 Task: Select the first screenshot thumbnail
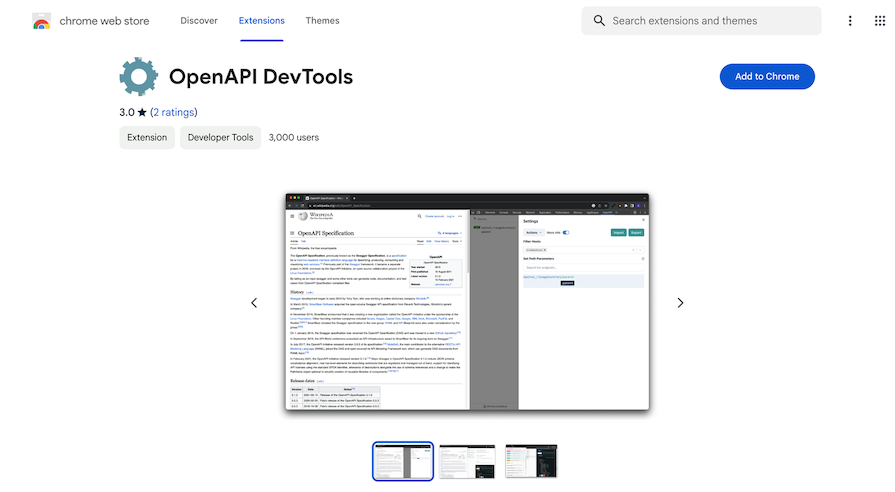[x=402, y=461]
